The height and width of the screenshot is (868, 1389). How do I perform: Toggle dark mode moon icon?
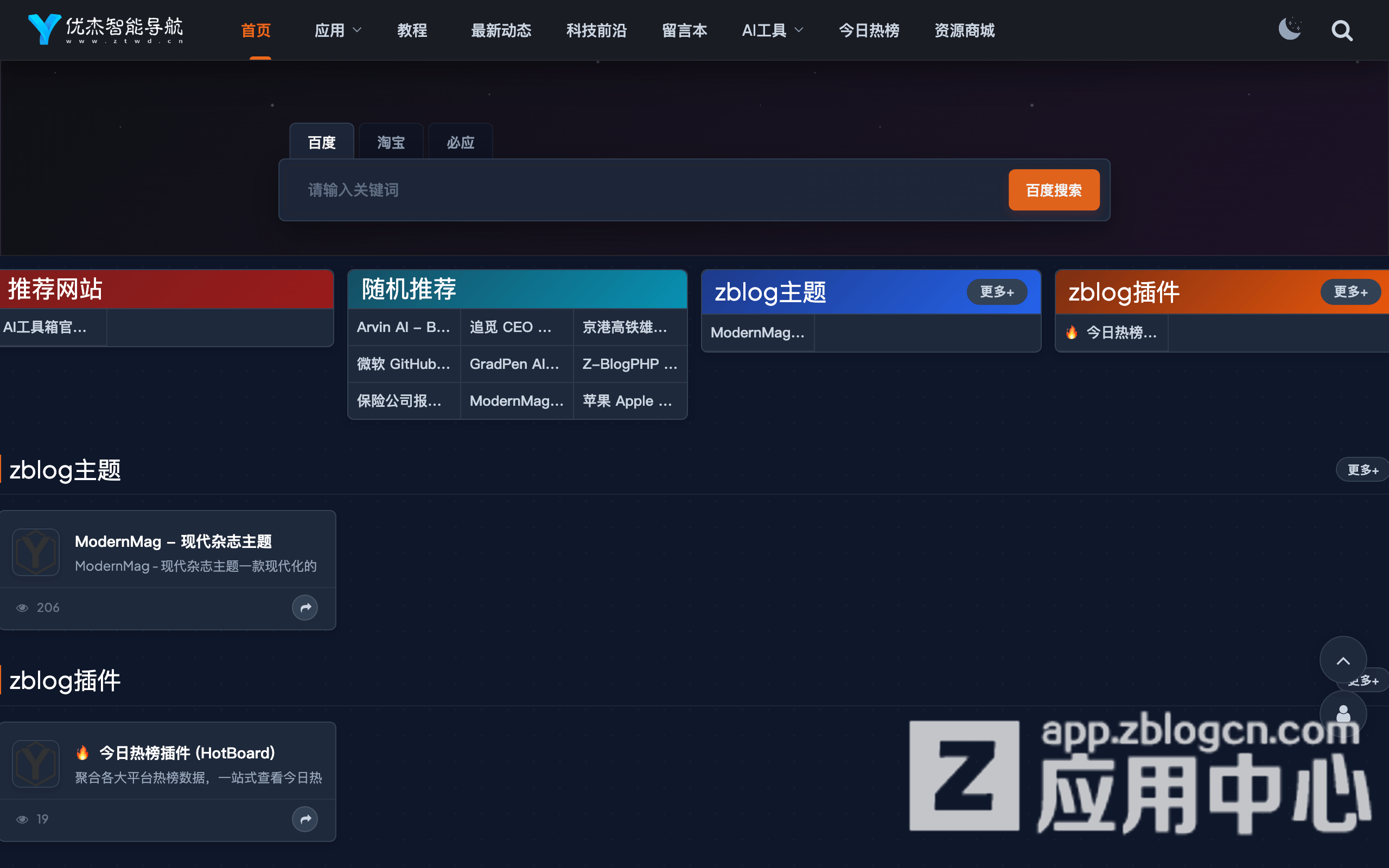pyautogui.click(x=1290, y=29)
